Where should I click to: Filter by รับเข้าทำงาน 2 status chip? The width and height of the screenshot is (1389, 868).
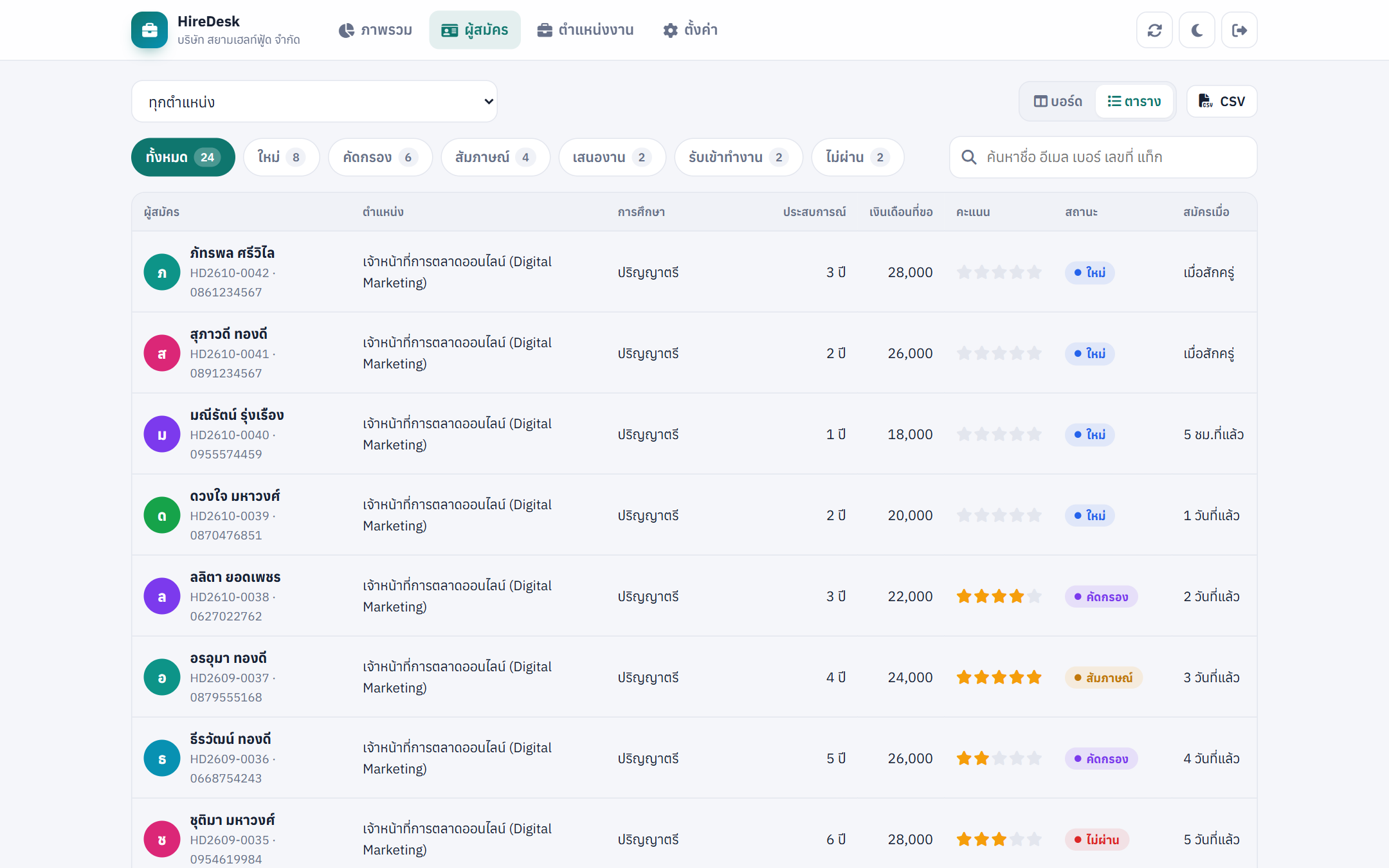(738, 158)
